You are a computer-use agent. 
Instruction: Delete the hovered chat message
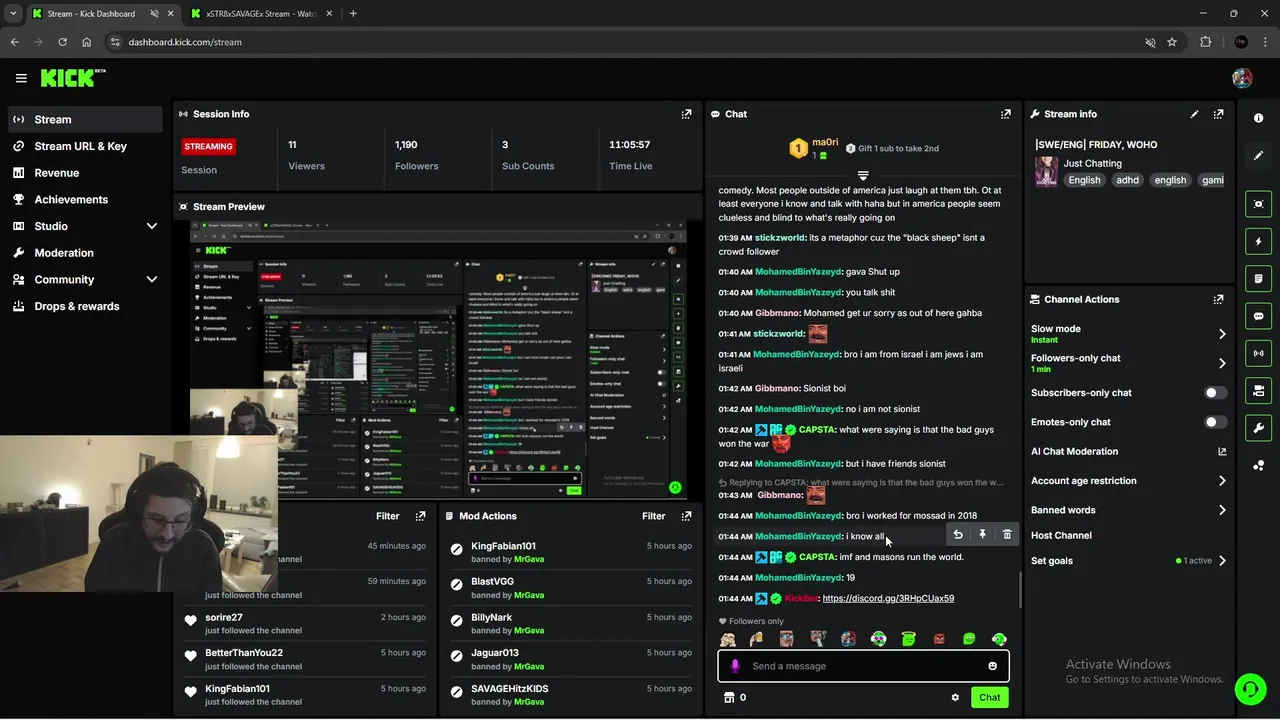1007,535
